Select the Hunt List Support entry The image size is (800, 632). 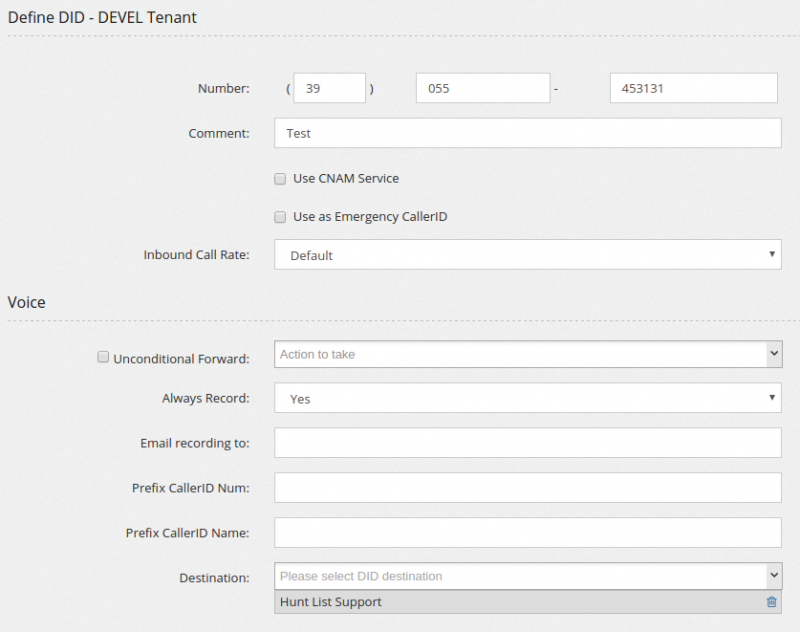331,602
